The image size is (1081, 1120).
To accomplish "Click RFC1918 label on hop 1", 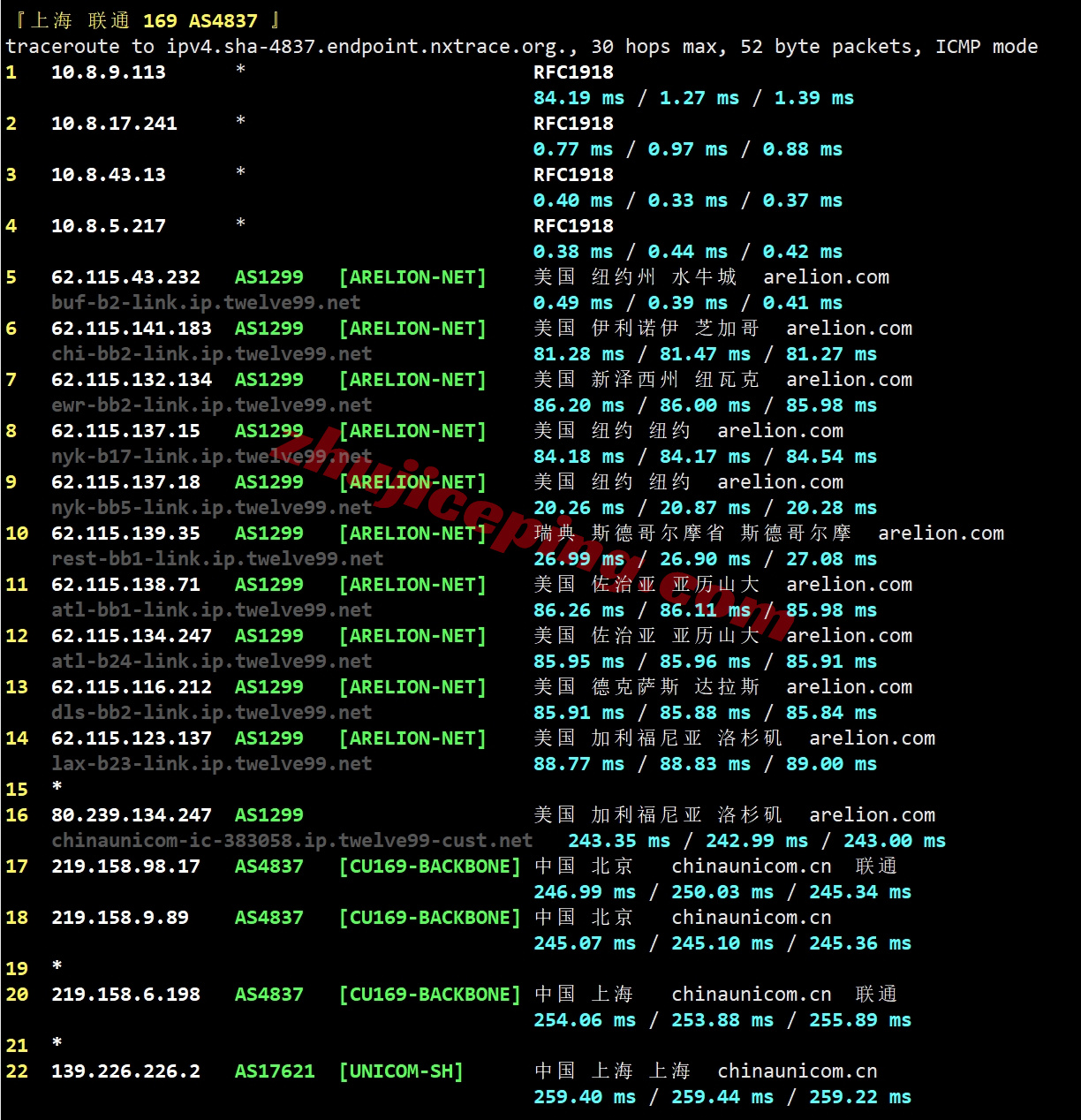I will (x=573, y=72).
